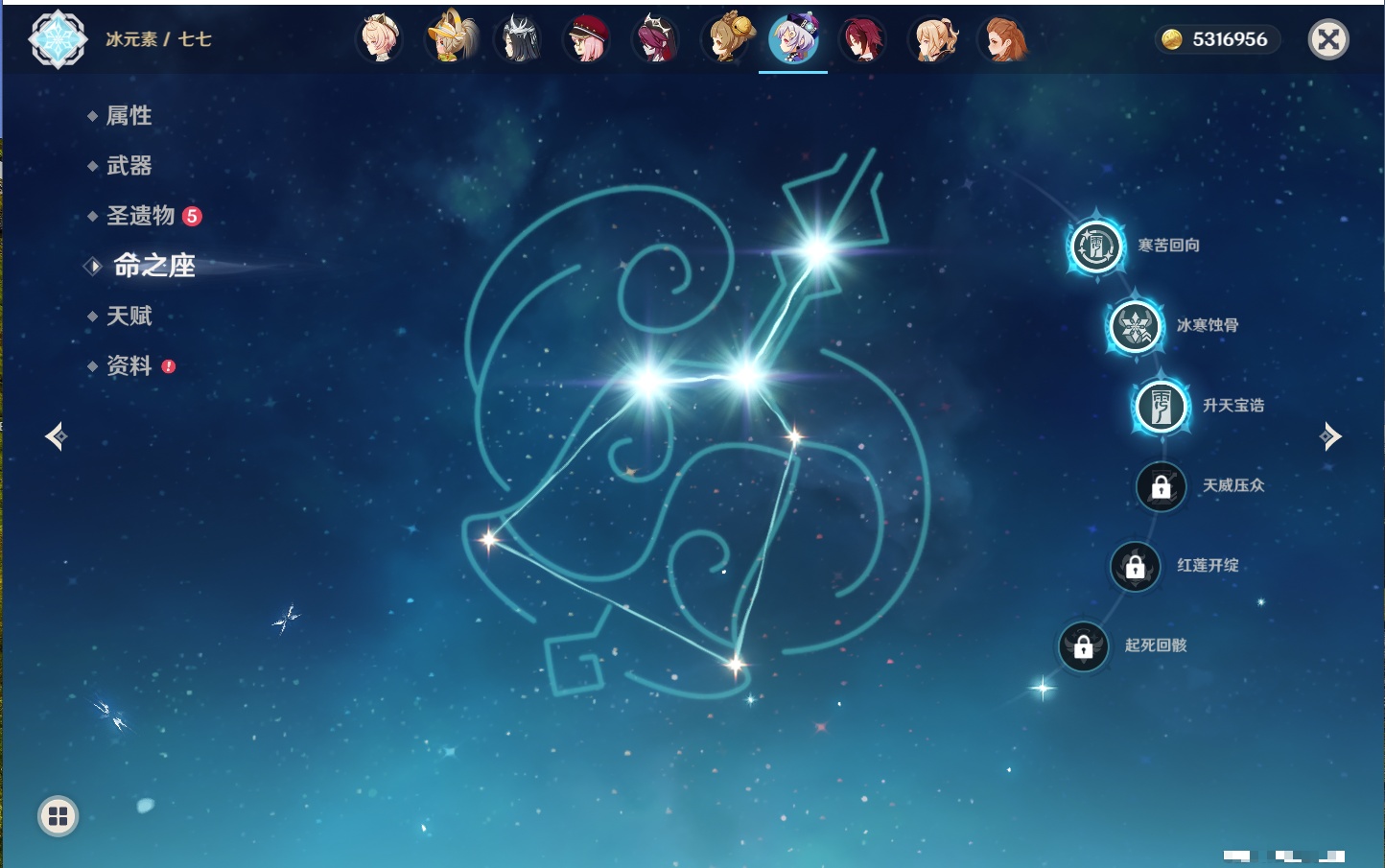Click the 冰寒蚀骨 label
Image resolution: width=1385 pixels, height=868 pixels.
click(x=1208, y=325)
